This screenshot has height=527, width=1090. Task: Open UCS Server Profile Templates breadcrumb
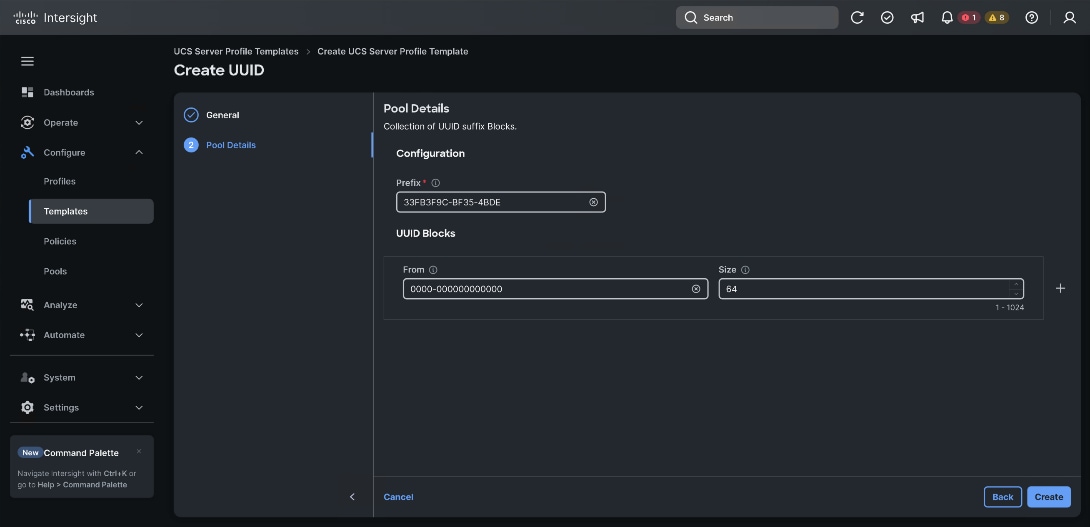[236, 51]
